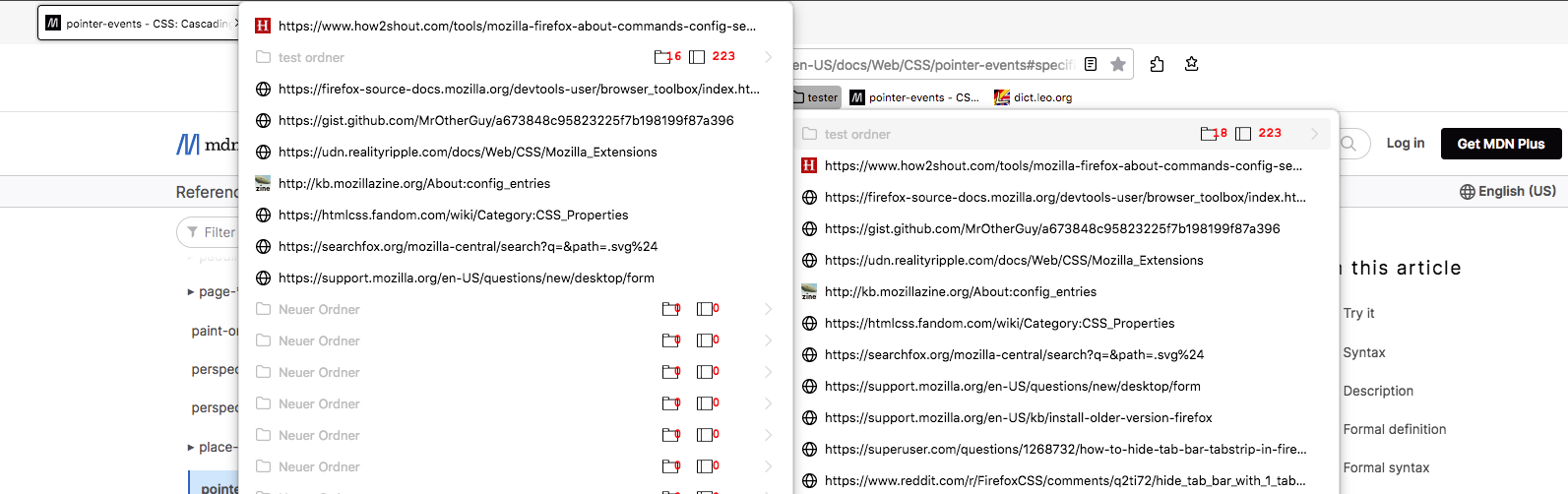The image size is (1568, 494).
Task: Open support.mozilla.org install-older-version-firefox bookmark
Action: pos(1066,417)
